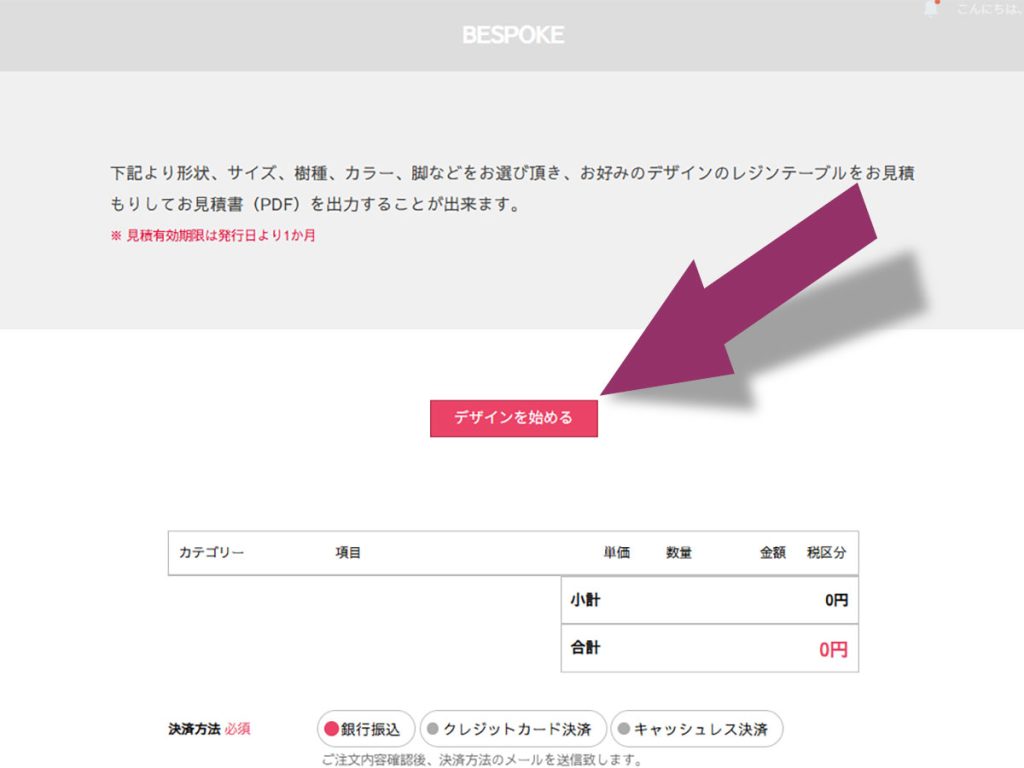
Task: Click the red 見積有効期限 notice text
Action: click(x=213, y=237)
